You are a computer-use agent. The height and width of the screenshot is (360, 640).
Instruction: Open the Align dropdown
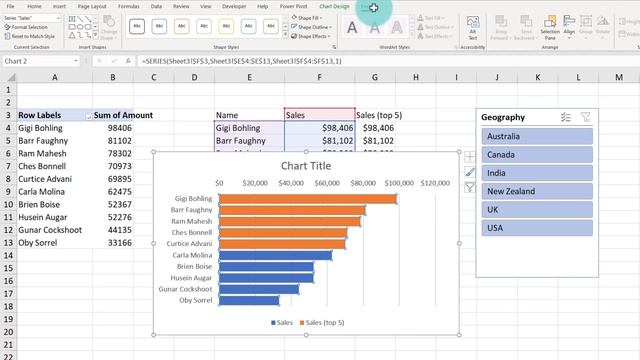(569, 27)
